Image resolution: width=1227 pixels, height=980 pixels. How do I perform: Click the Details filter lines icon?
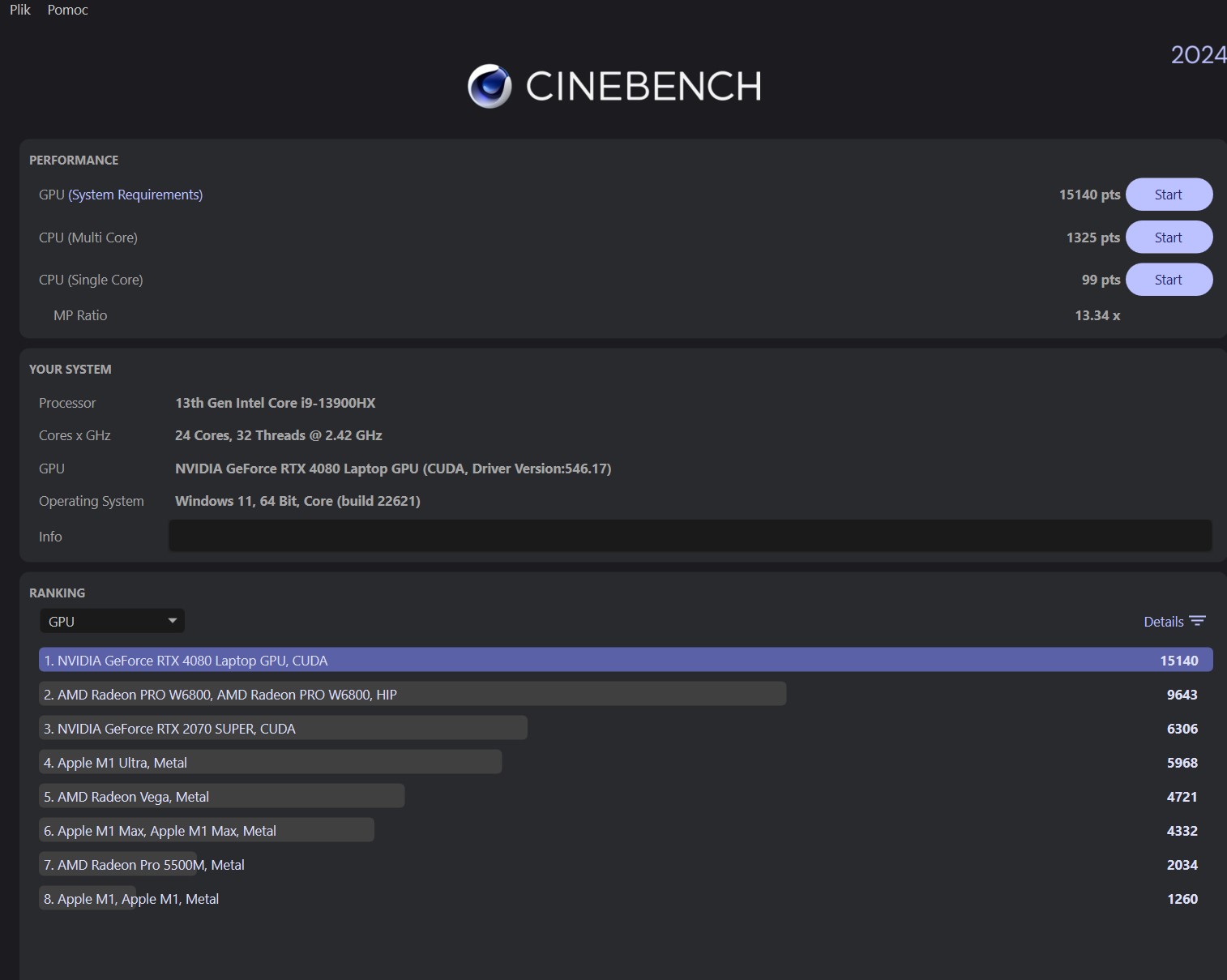pyautogui.click(x=1198, y=621)
